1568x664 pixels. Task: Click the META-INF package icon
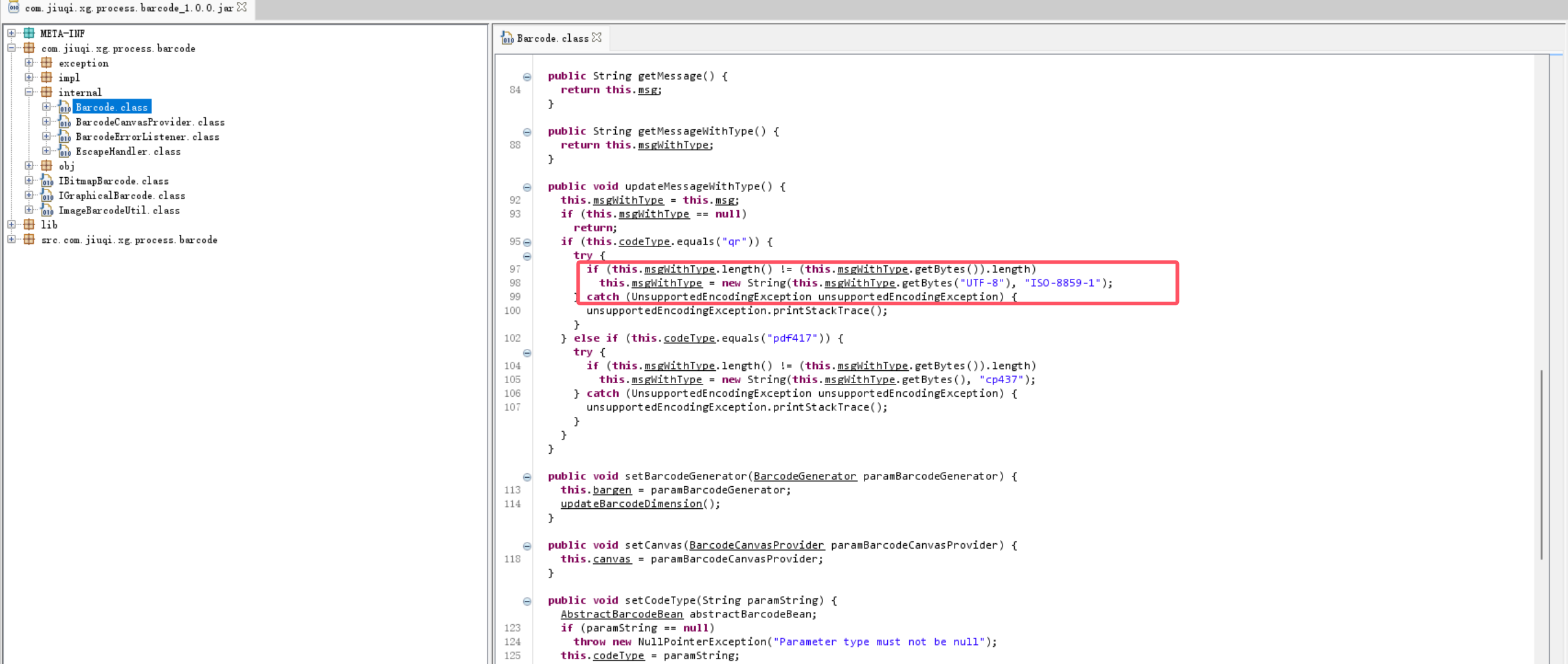coord(29,33)
